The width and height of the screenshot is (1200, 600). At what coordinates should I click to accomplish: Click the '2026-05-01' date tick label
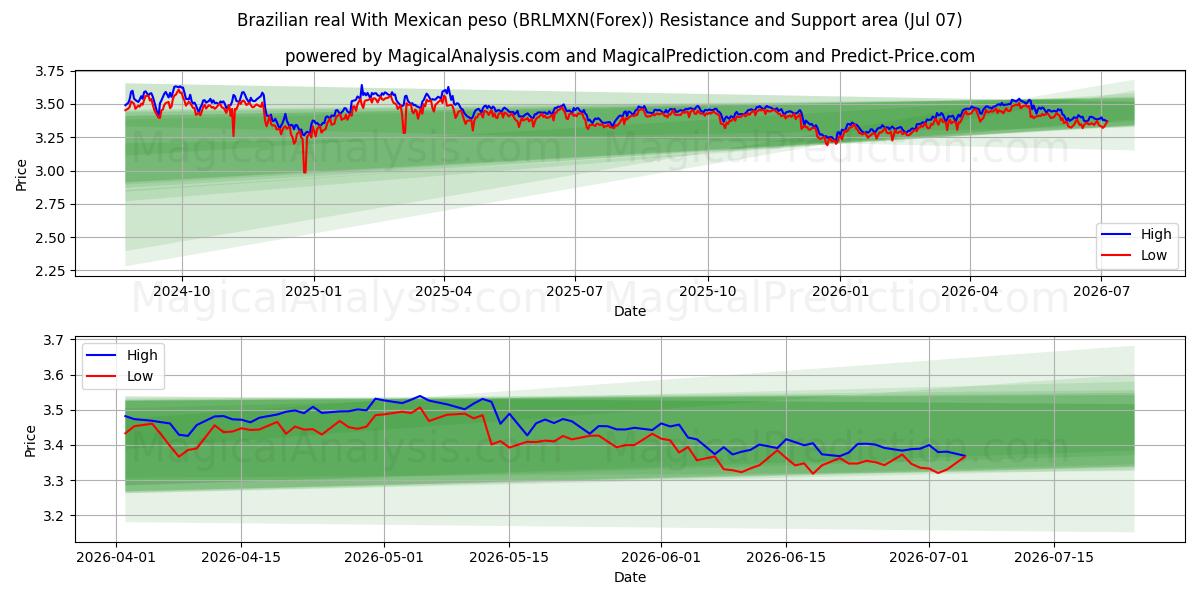click(385, 557)
